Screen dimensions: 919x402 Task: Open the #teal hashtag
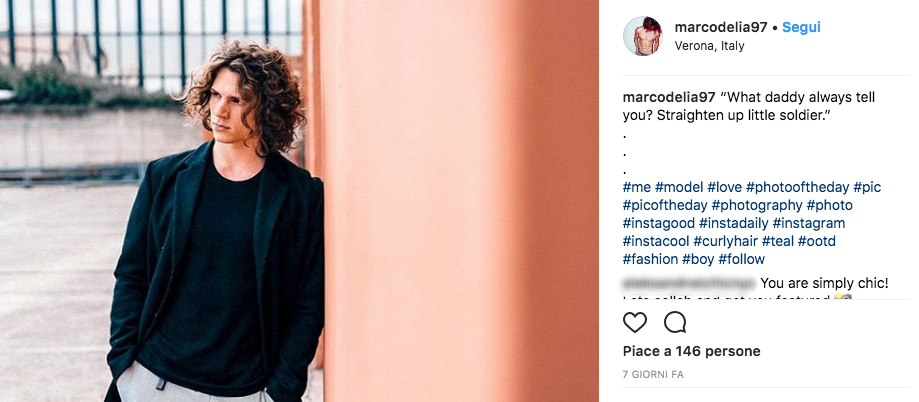778,241
